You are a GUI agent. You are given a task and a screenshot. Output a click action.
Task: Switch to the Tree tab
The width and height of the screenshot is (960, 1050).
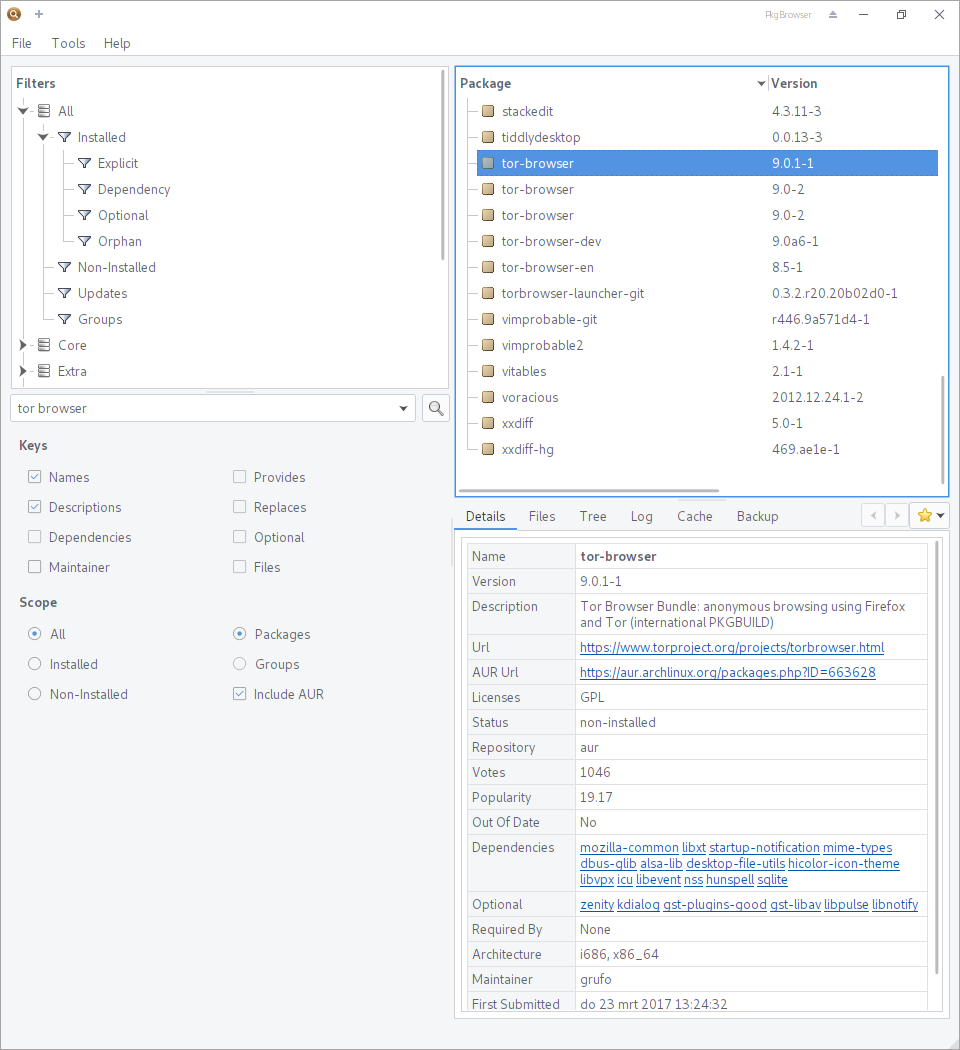[593, 516]
